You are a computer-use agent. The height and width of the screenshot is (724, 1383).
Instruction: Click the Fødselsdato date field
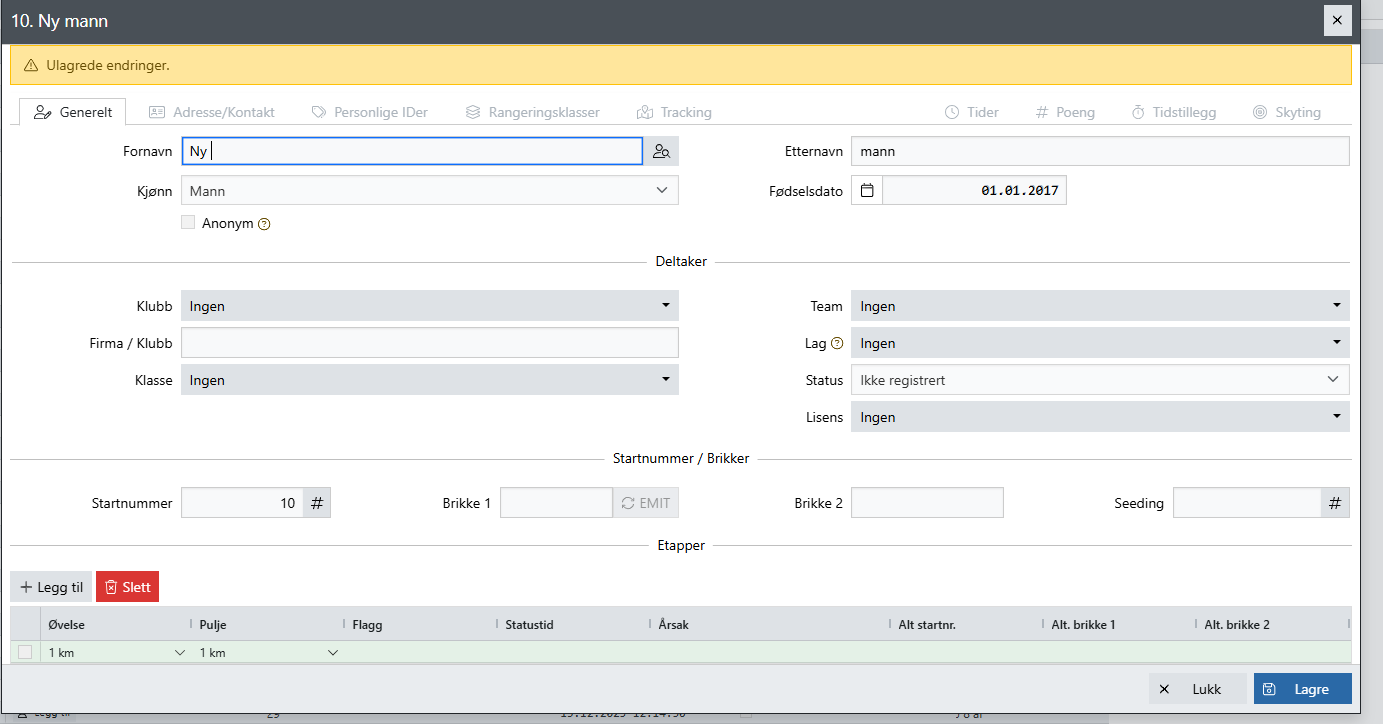pos(974,190)
